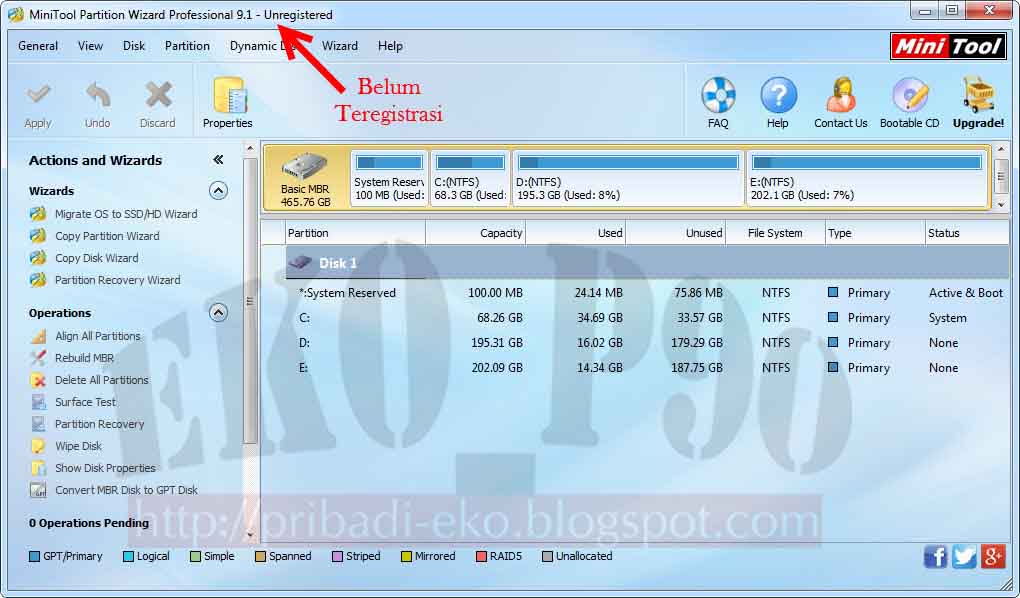
Task: Click the Upgrade! shopping cart icon
Action: coord(979,95)
